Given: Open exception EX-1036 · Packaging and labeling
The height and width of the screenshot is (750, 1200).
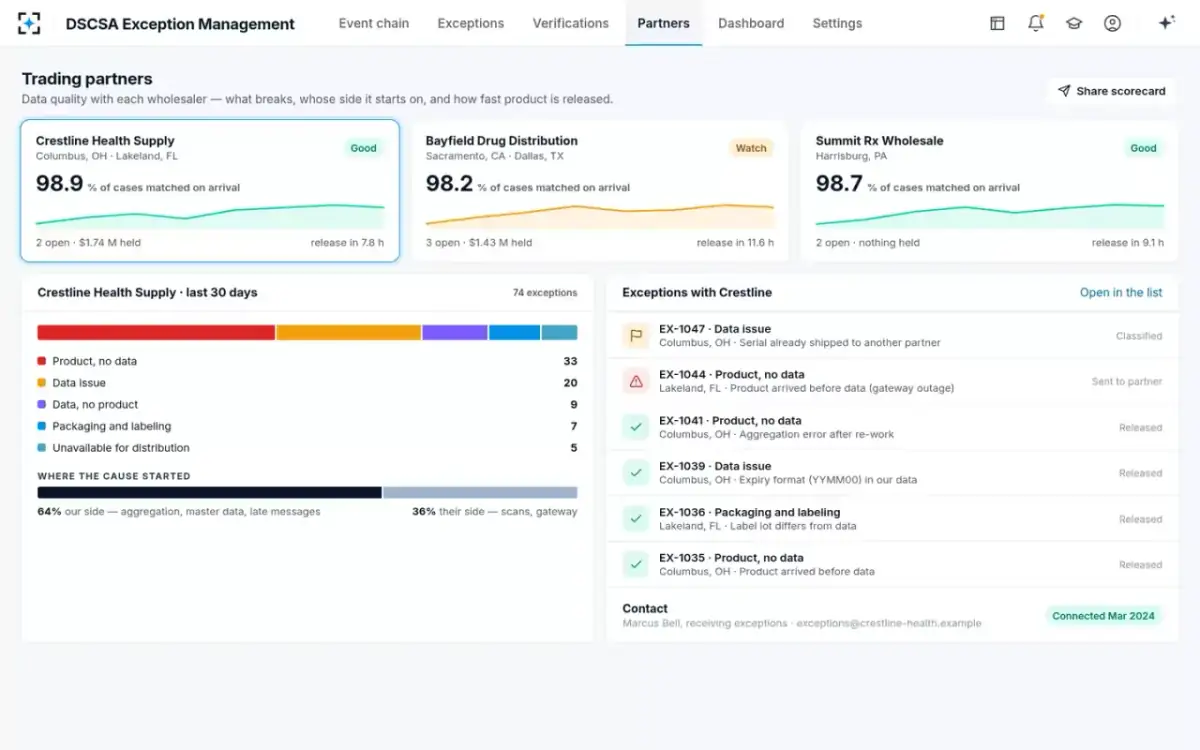Looking at the screenshot, I should tap(893, 519).
